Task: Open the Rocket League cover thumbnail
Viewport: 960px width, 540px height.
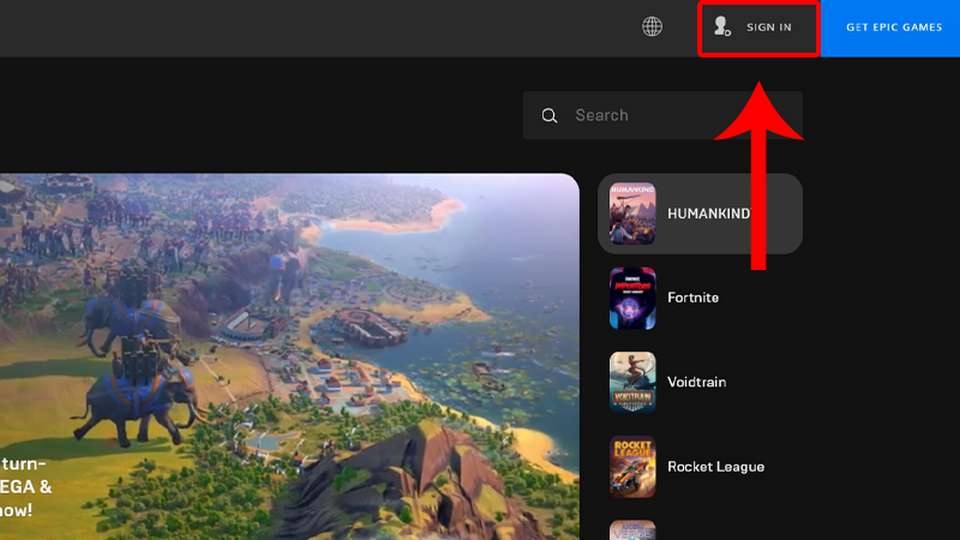Action: [x=632, y=467]
